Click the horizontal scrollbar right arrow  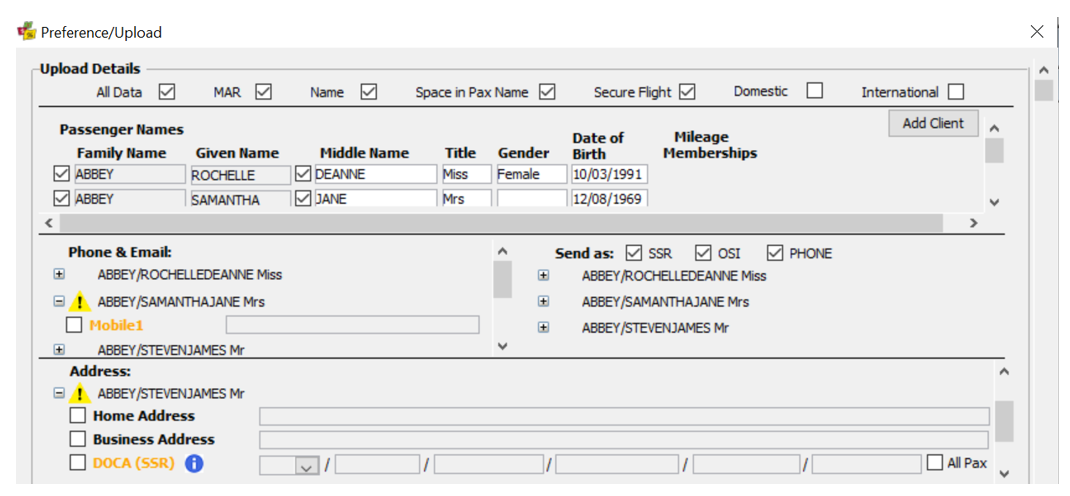[x=973, y=222]
